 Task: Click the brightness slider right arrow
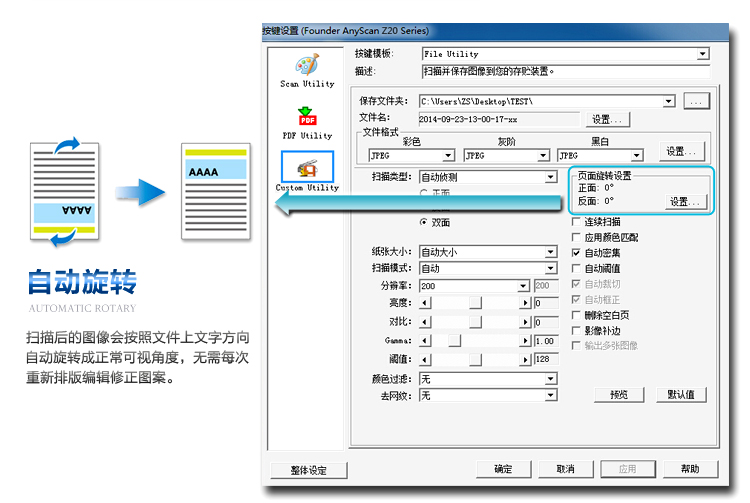point(525,303)
